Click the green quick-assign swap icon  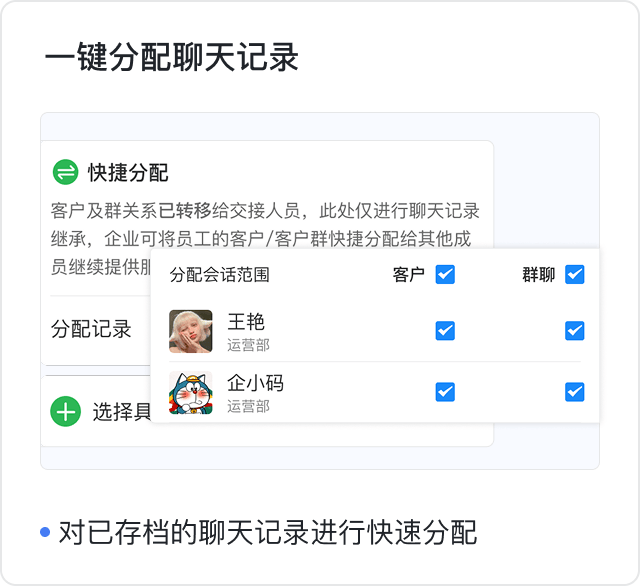pyautogui.click(x=65, y=172)
